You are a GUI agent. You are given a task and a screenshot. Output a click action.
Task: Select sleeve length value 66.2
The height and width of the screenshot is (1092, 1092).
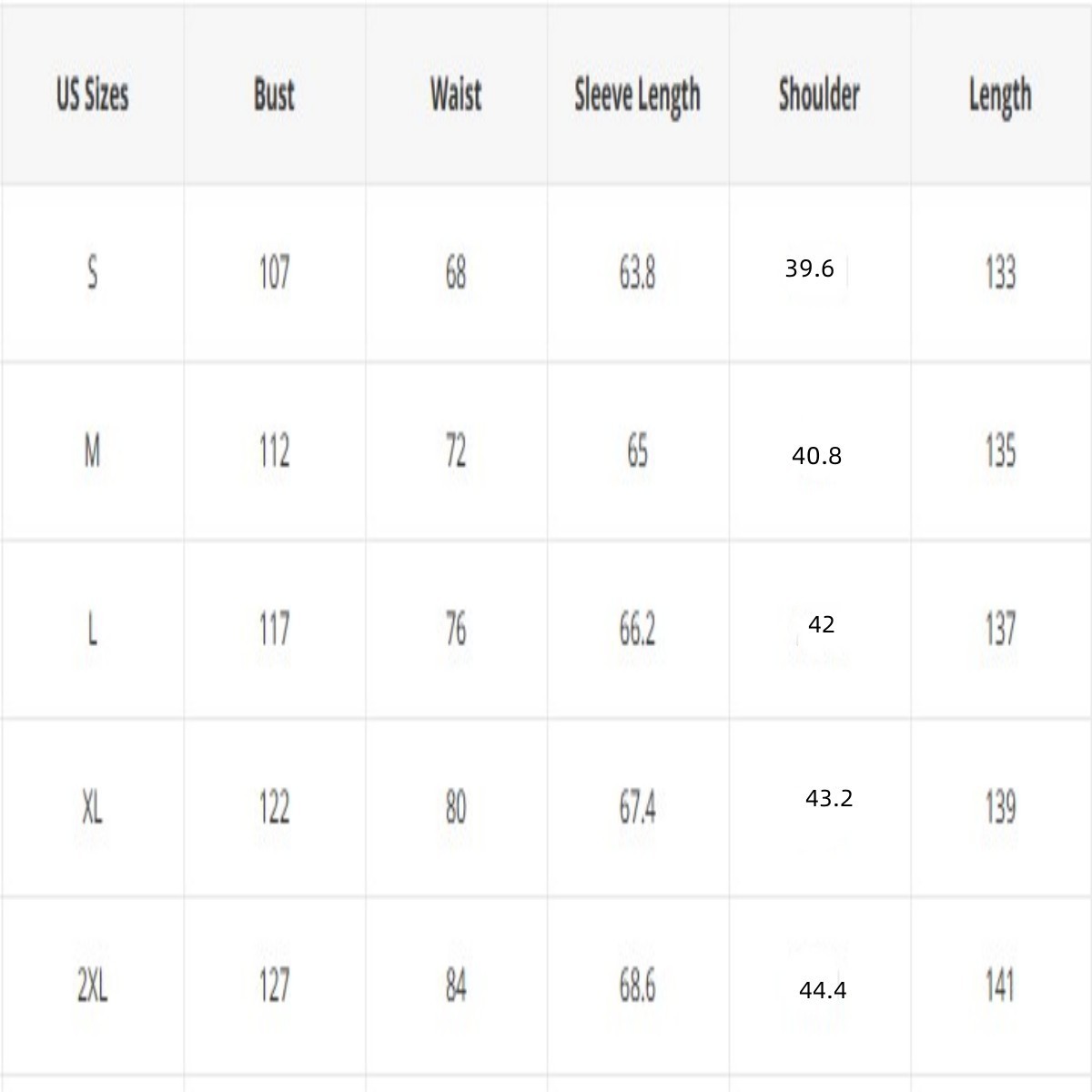pyautogui.click(x=637, y=629)
